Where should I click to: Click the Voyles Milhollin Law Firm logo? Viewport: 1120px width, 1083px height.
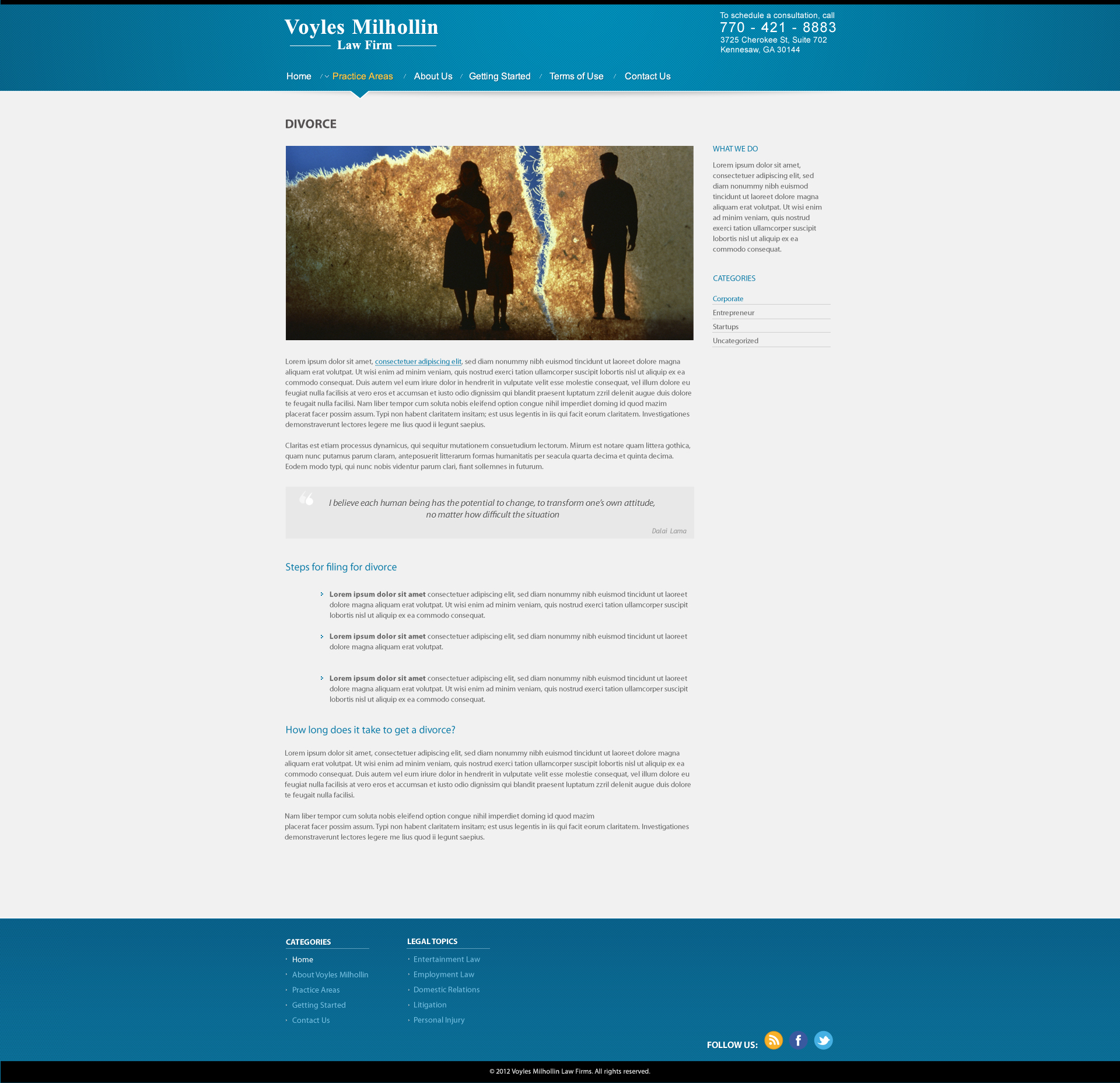(362, 34)
